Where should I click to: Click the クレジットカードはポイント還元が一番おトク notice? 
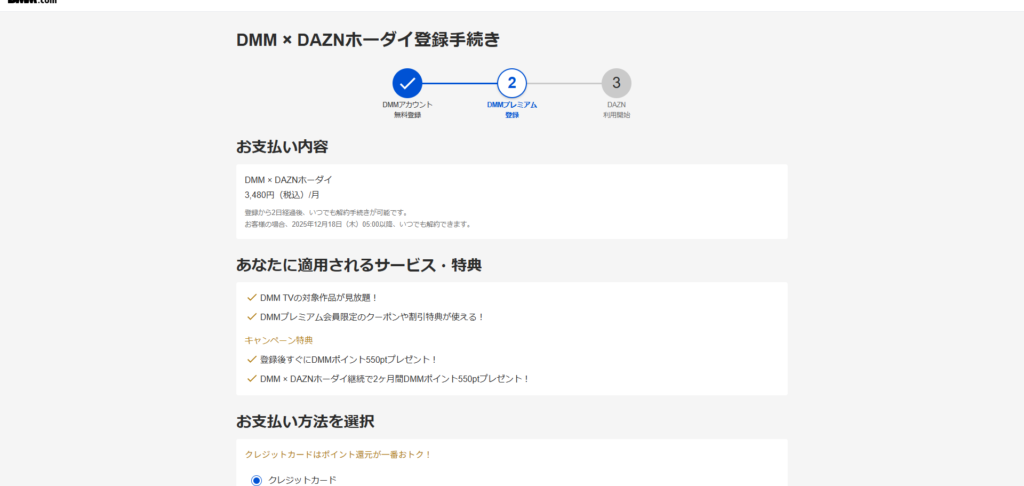(338, 454)
